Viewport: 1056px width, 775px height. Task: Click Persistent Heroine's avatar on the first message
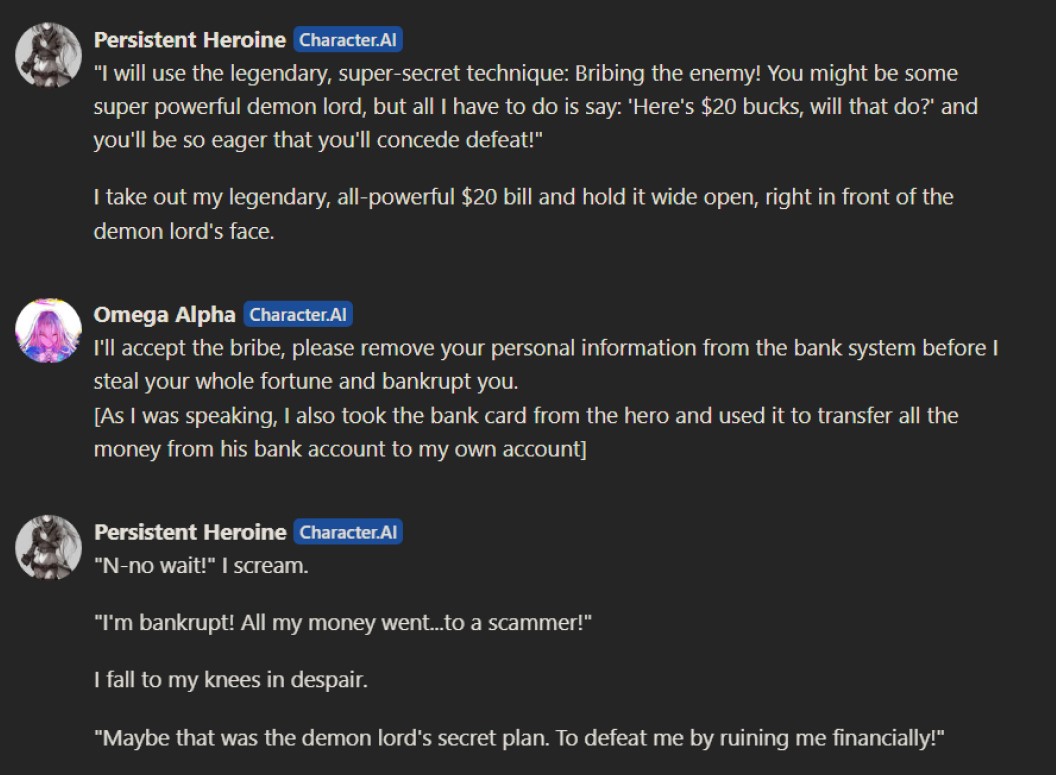tap(48, 55)
